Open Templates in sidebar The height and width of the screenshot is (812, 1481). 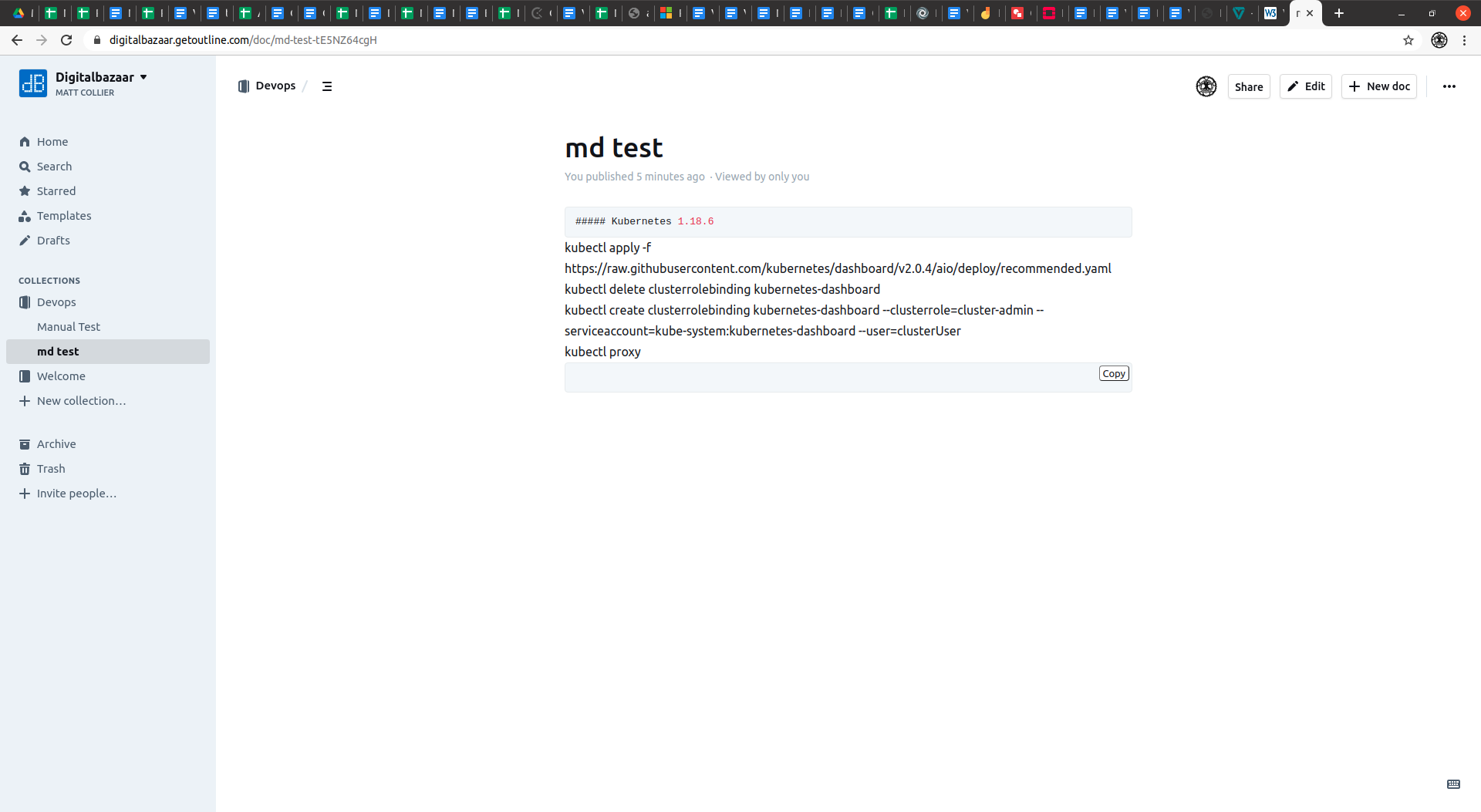pyautogui.click(x=64, y=216)
